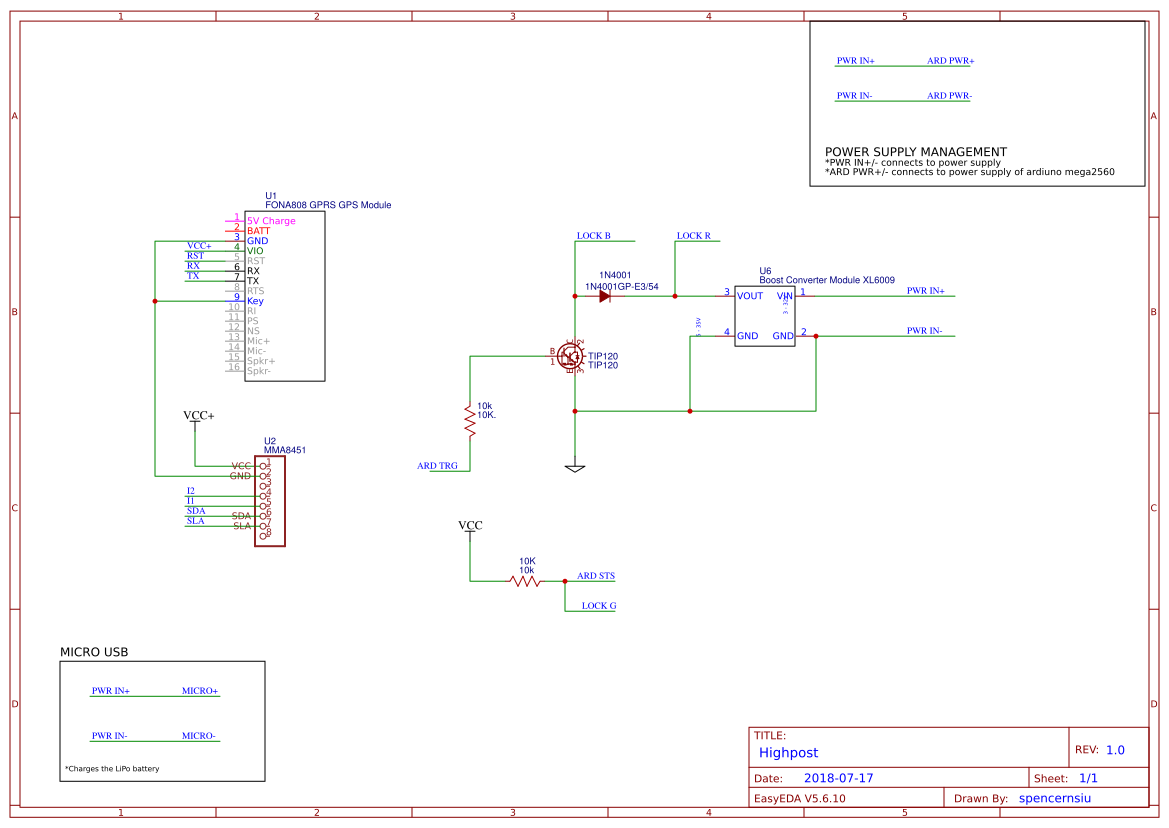The width and height of the screenshot is (1169, 828).
Task: Click the MMA8451 header component U2
Action: [270, 501]
